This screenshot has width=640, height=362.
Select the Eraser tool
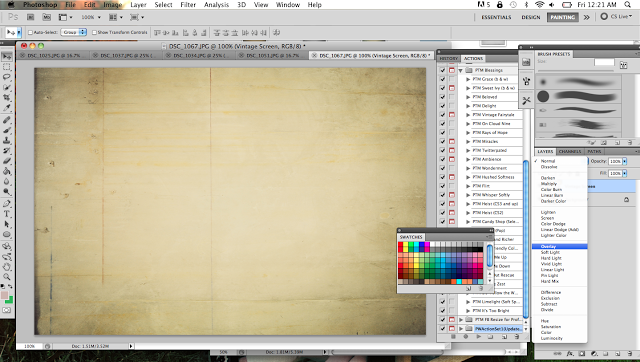[7, 161]
